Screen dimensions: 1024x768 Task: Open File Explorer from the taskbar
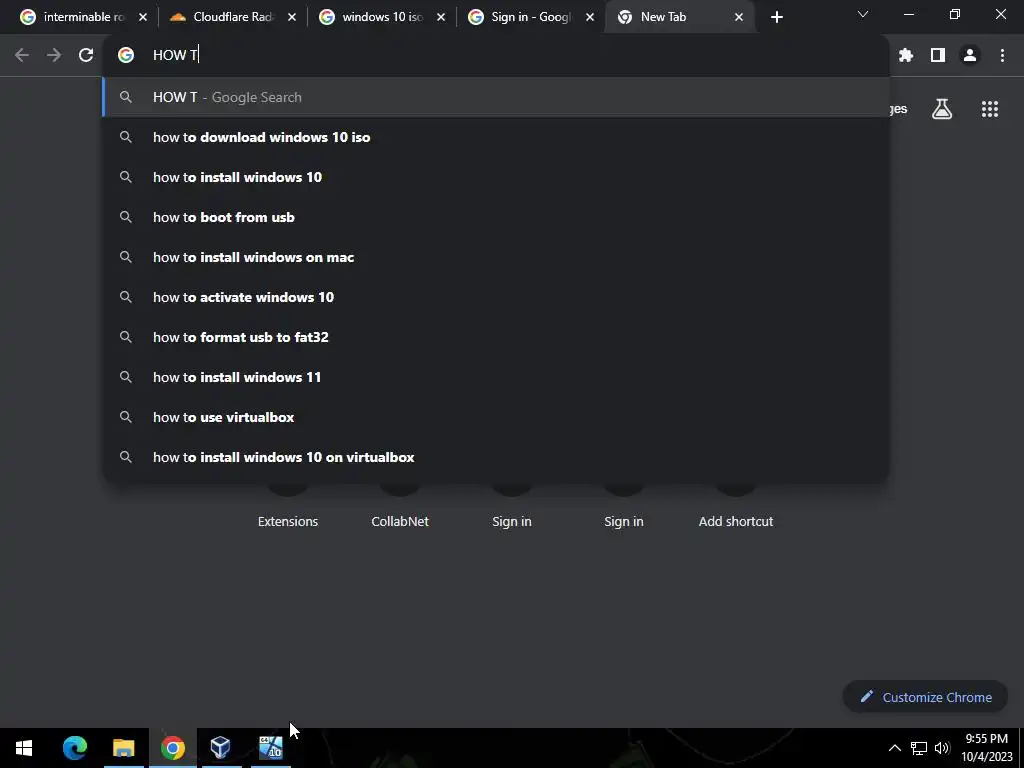click(x=123, y=748)
